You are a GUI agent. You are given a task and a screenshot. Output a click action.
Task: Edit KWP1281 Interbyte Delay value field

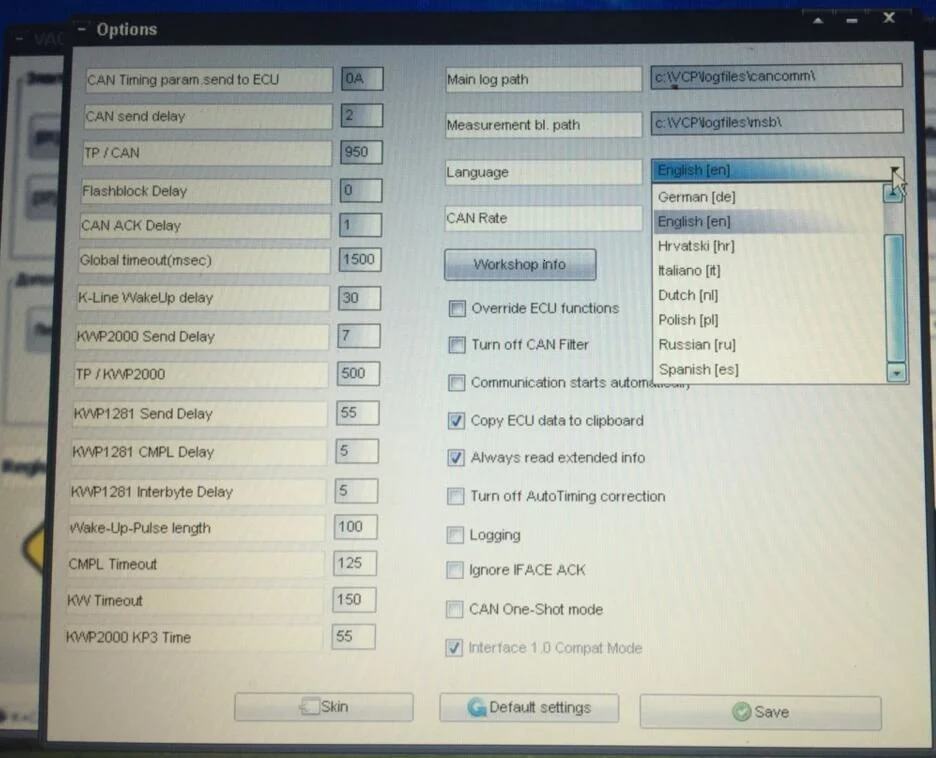click(356, 491)
